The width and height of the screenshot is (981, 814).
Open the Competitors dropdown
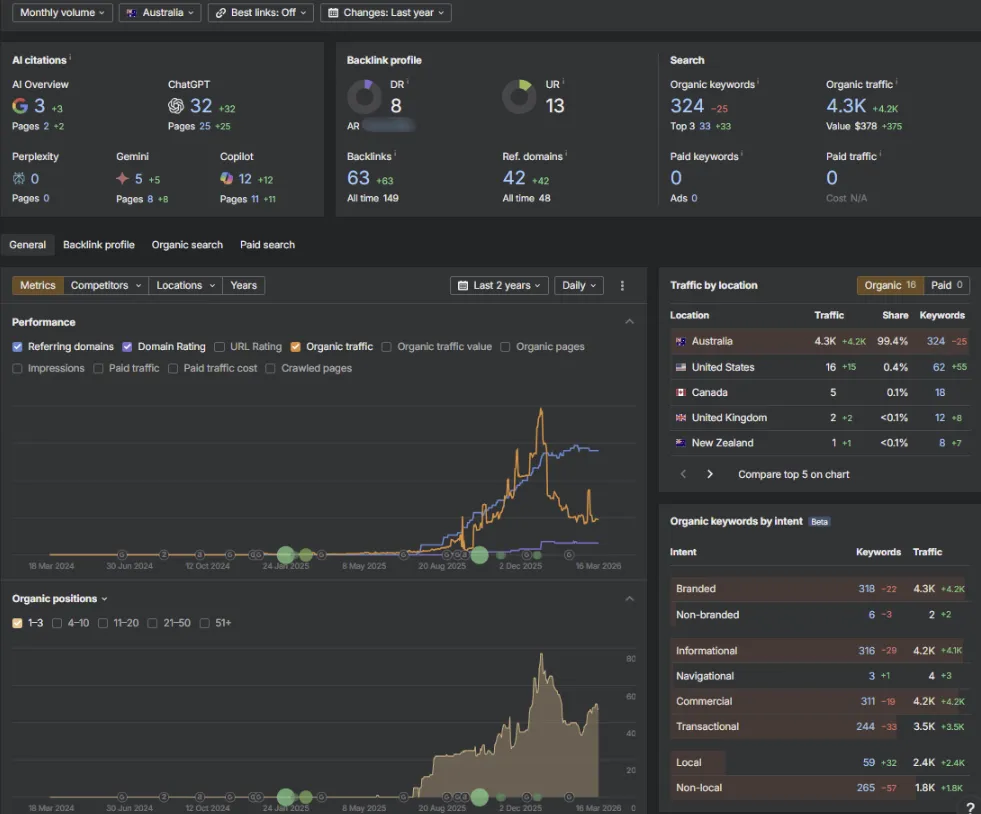pos(106,285)
